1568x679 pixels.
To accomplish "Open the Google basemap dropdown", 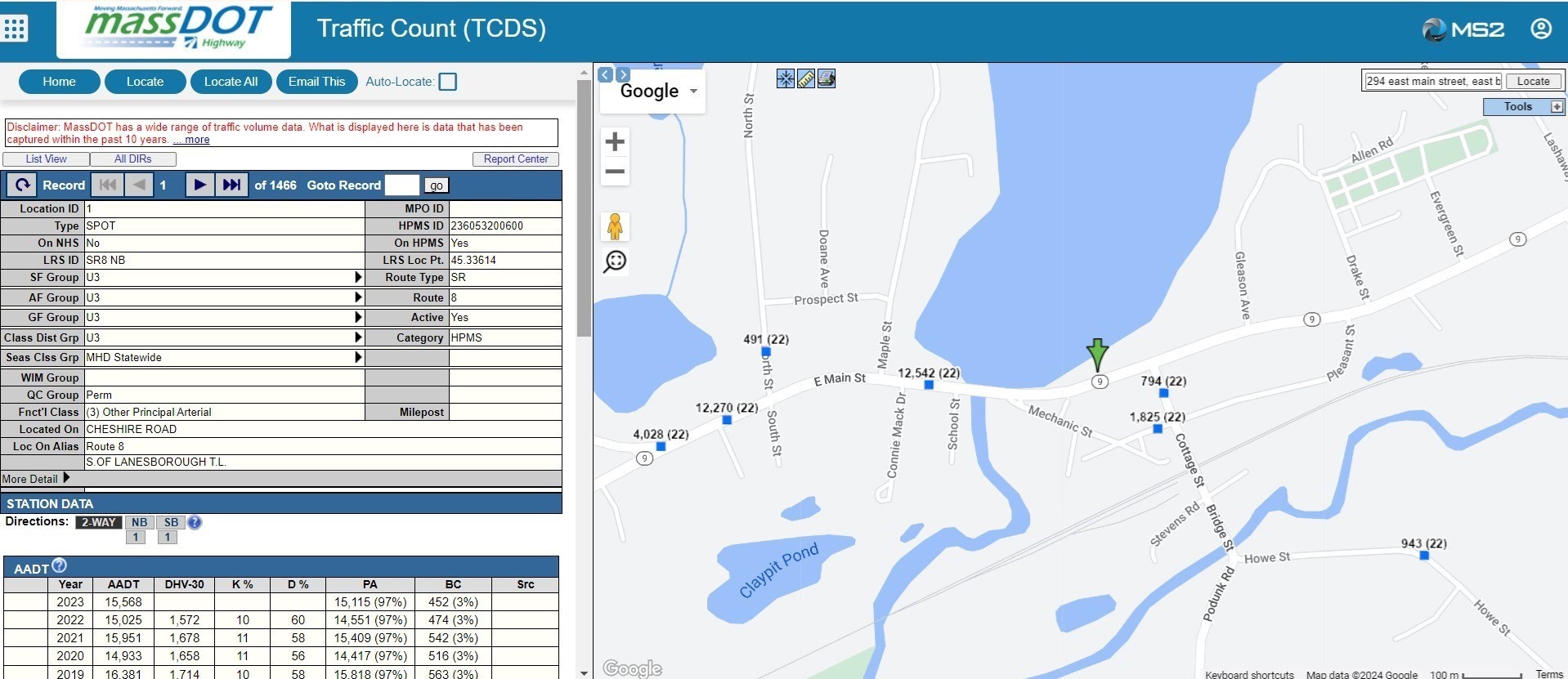I will [x=693, y=91].
